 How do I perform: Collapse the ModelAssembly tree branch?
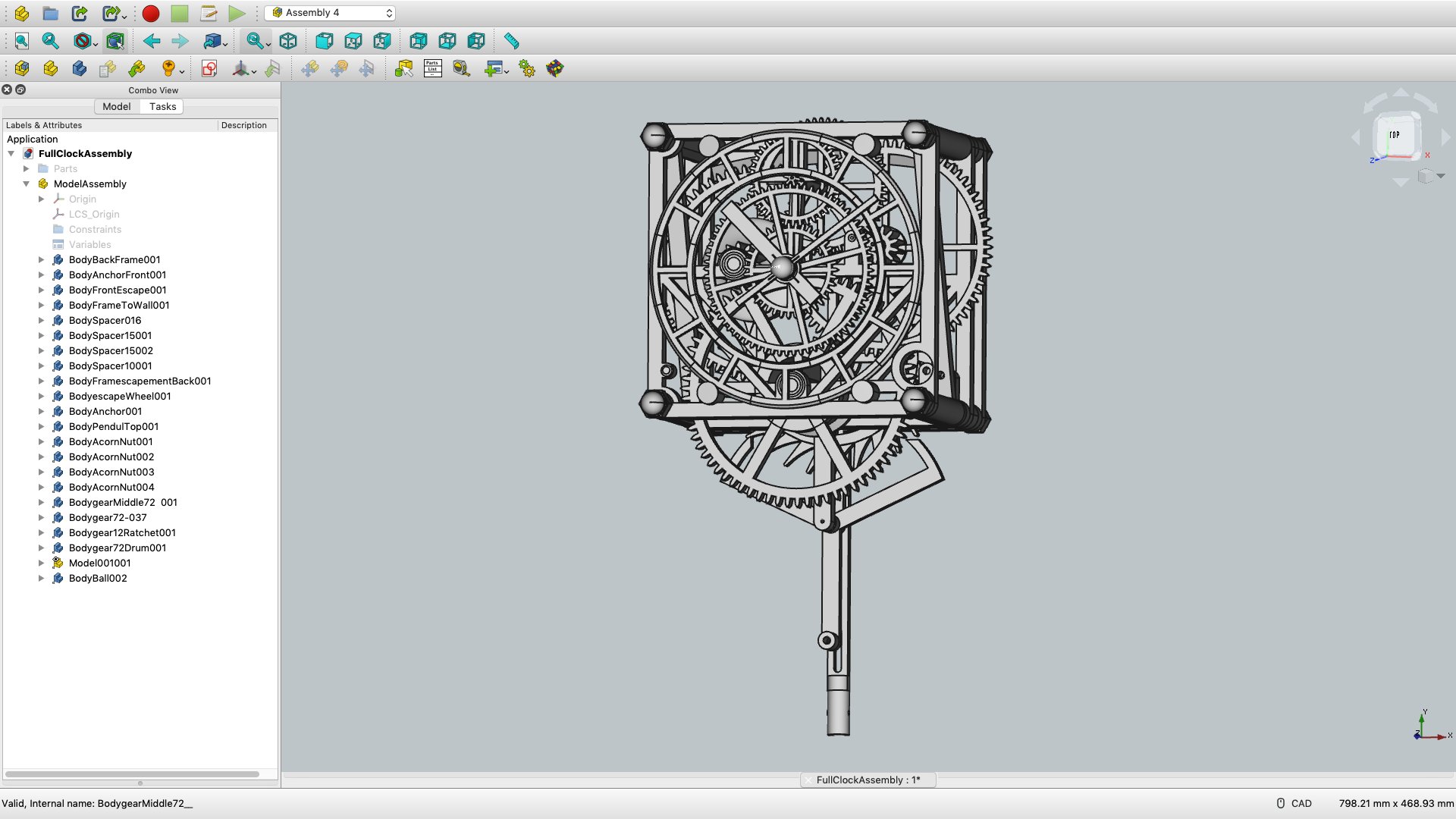point(27,184)
